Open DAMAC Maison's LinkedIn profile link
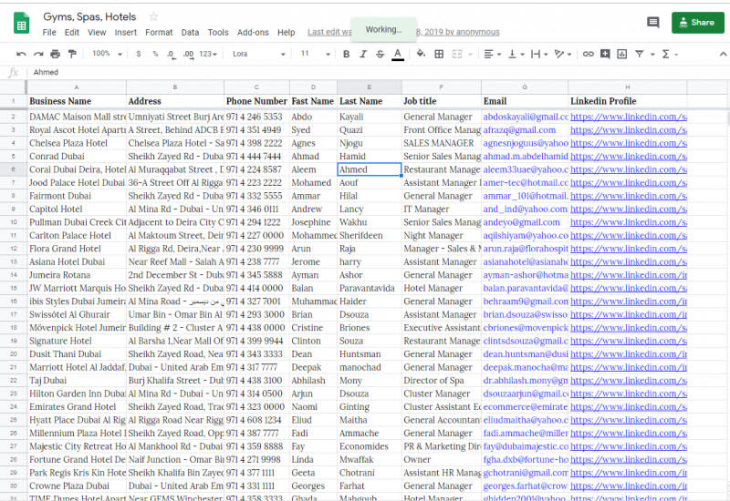 [627, 117]
